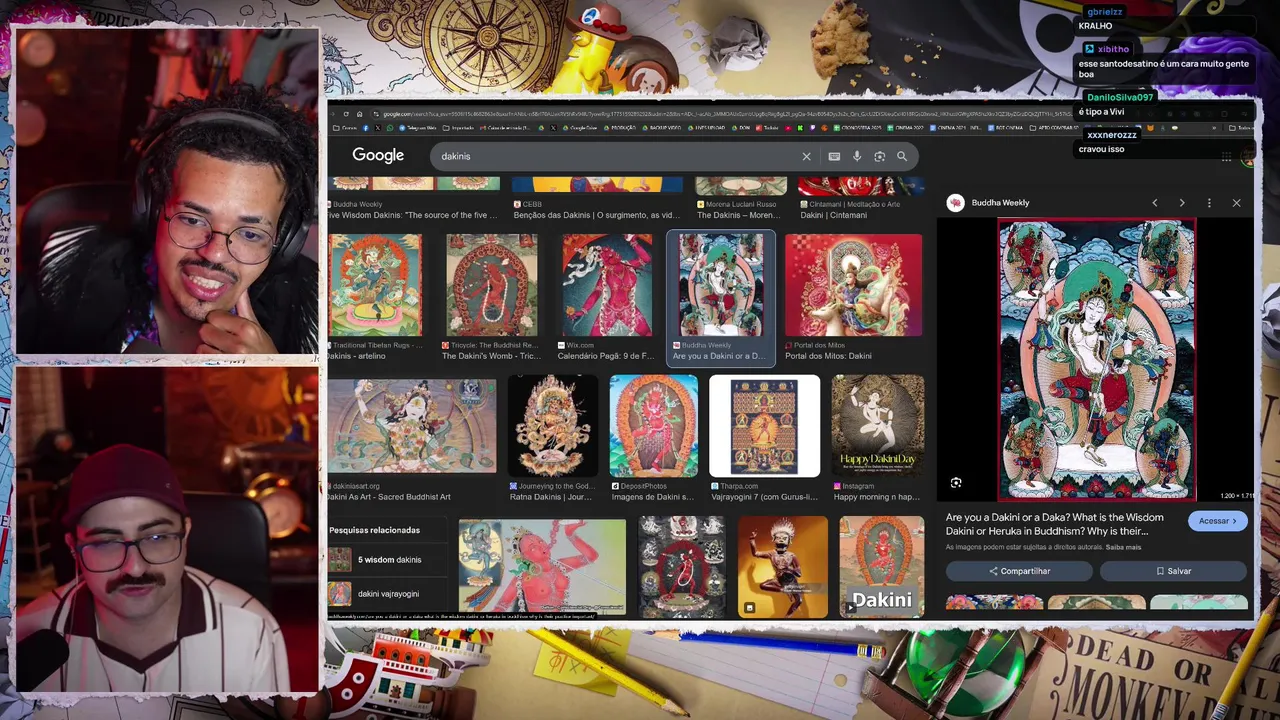This screenshot has height=720, width=1280.
Task: Start voice search with the microphone icon
Action: 857,156
